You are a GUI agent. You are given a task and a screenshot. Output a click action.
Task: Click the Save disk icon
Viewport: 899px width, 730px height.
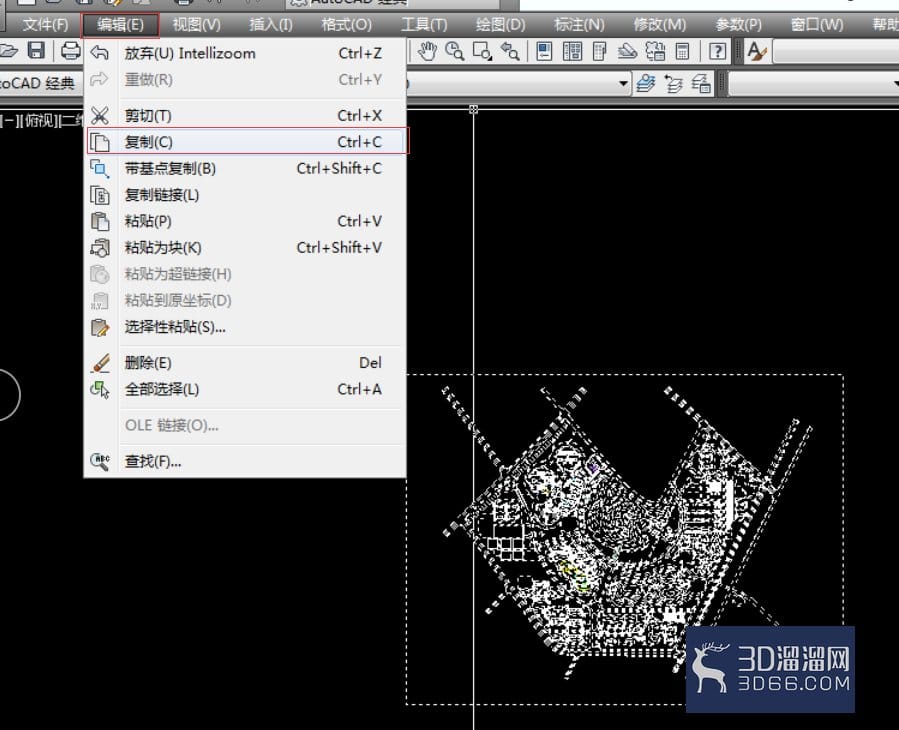click(x=36, y=50)
